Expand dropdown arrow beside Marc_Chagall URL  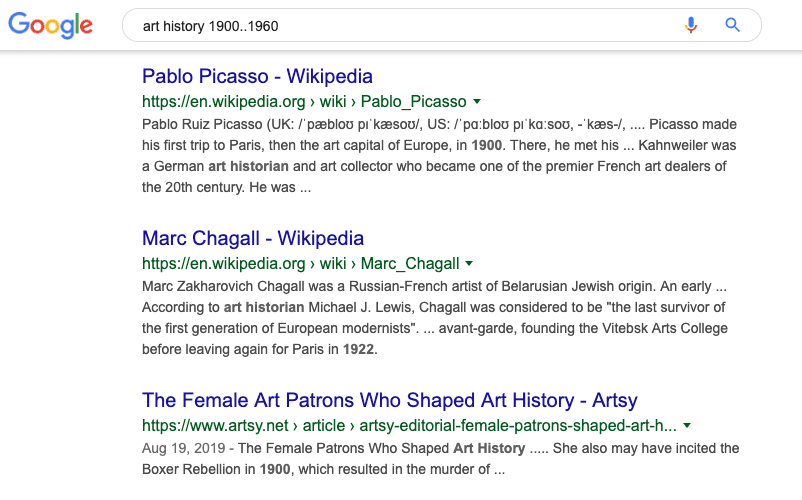click(x=469, y=264)
